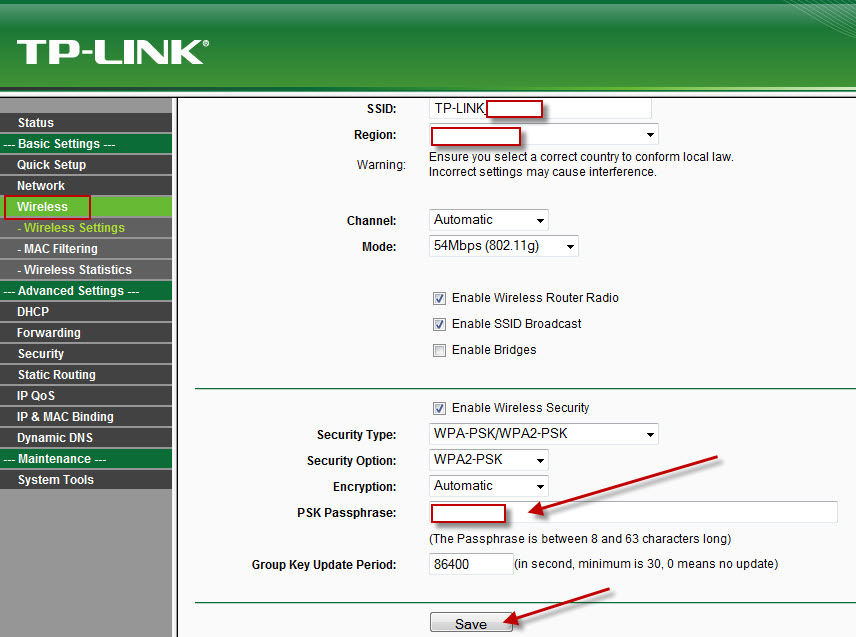856x637 pixels.
Task: Open the Status page
Action: [x=86, y=123]
